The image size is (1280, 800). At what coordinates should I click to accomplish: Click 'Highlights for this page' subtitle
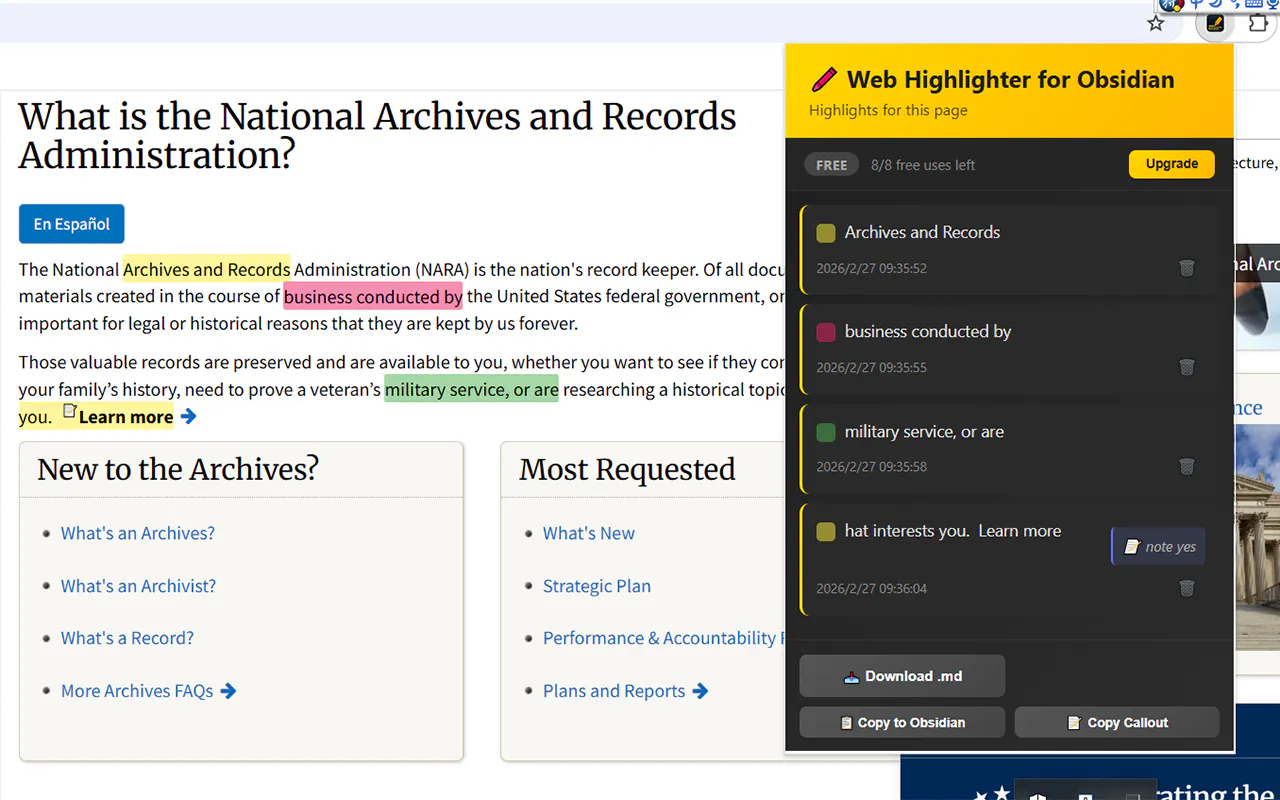[x=888, y=110]
